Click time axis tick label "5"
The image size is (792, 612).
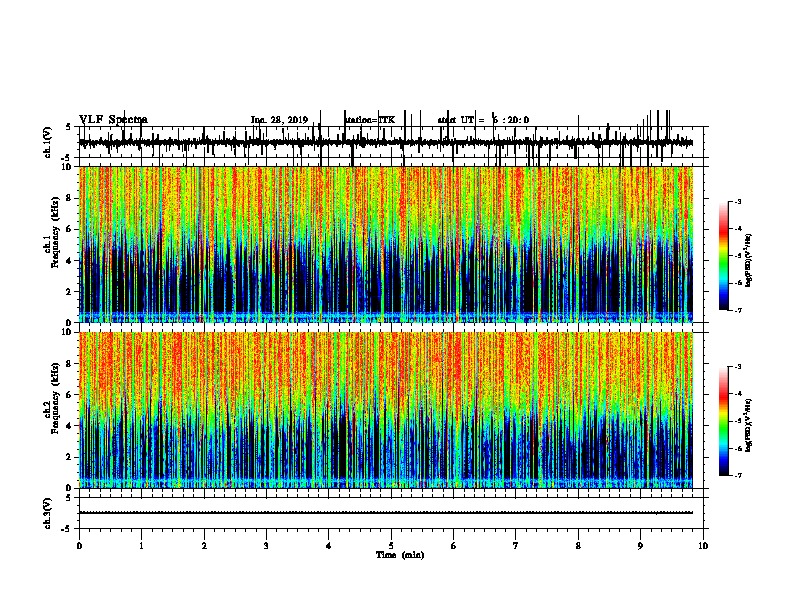click(391, 545)
